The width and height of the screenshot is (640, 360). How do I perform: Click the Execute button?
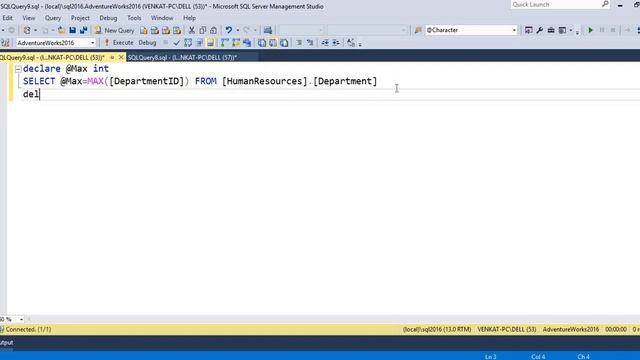[119, 43]
